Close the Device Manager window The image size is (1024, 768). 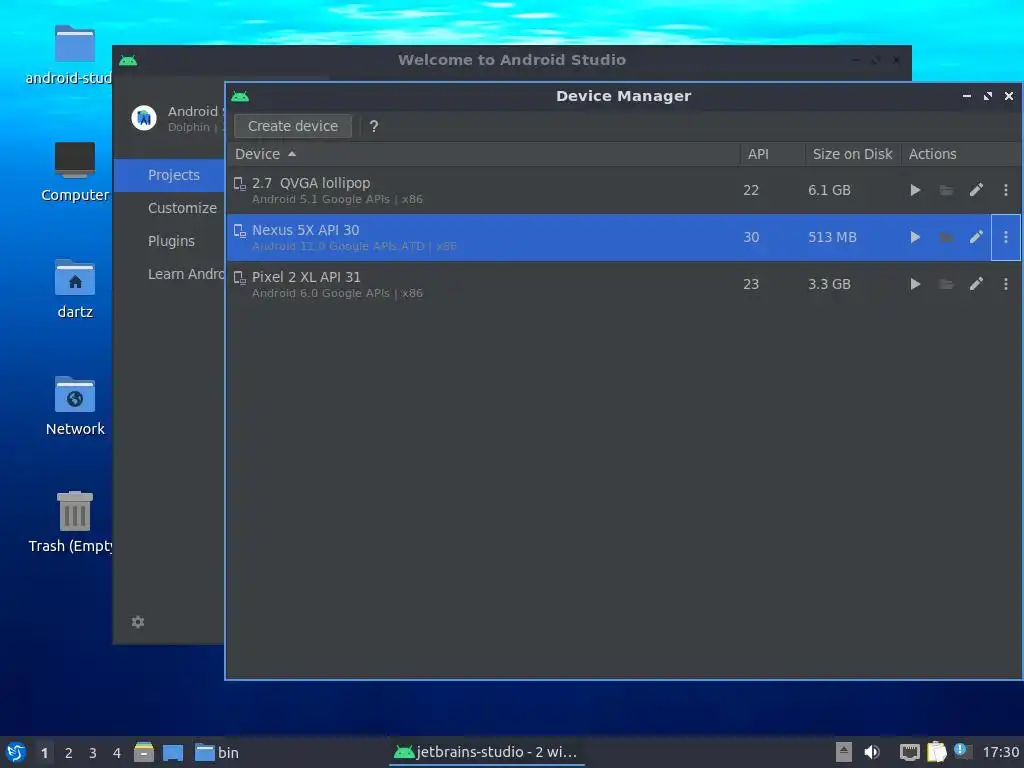[1008, 96]
